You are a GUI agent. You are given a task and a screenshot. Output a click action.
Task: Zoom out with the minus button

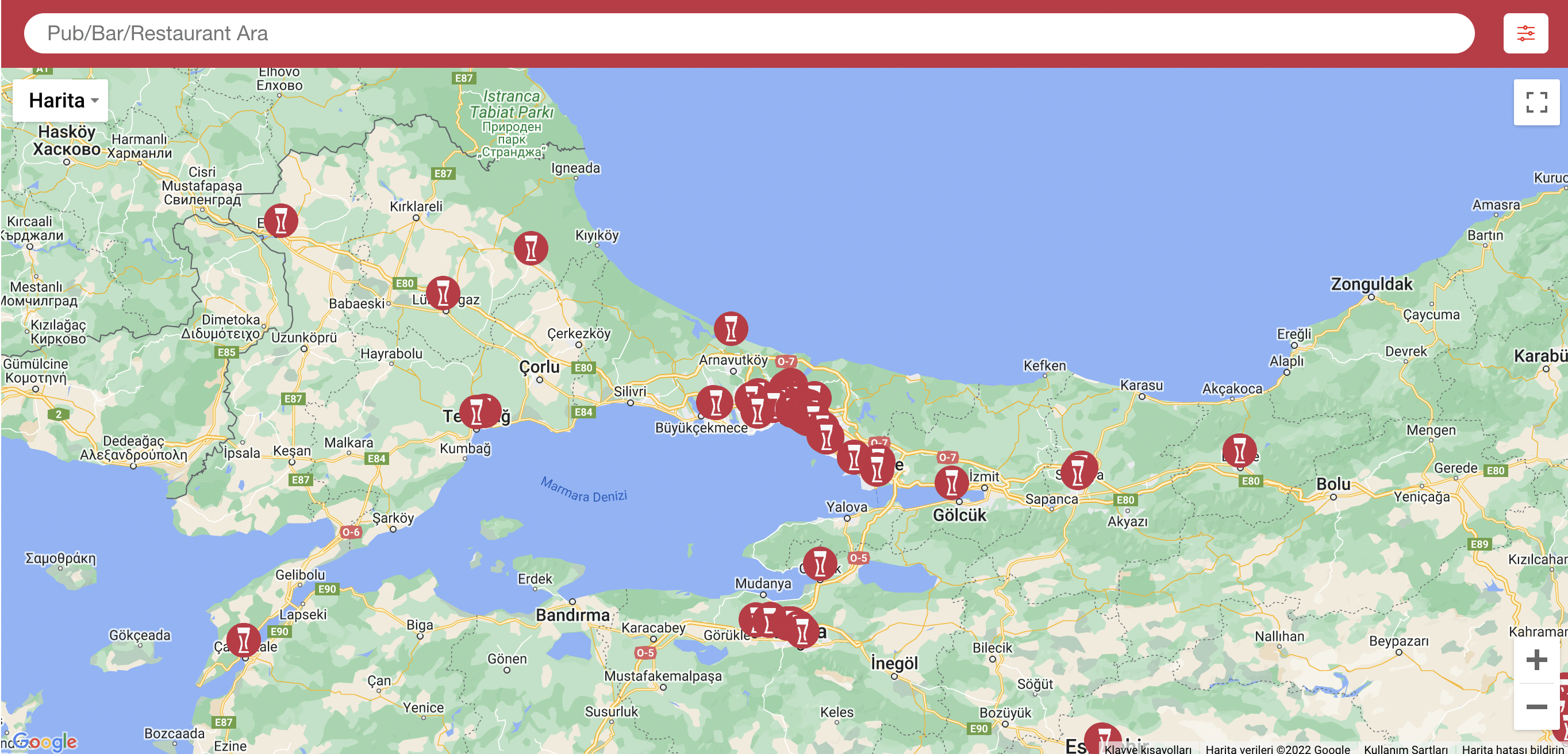click(x=1536, y=706)
